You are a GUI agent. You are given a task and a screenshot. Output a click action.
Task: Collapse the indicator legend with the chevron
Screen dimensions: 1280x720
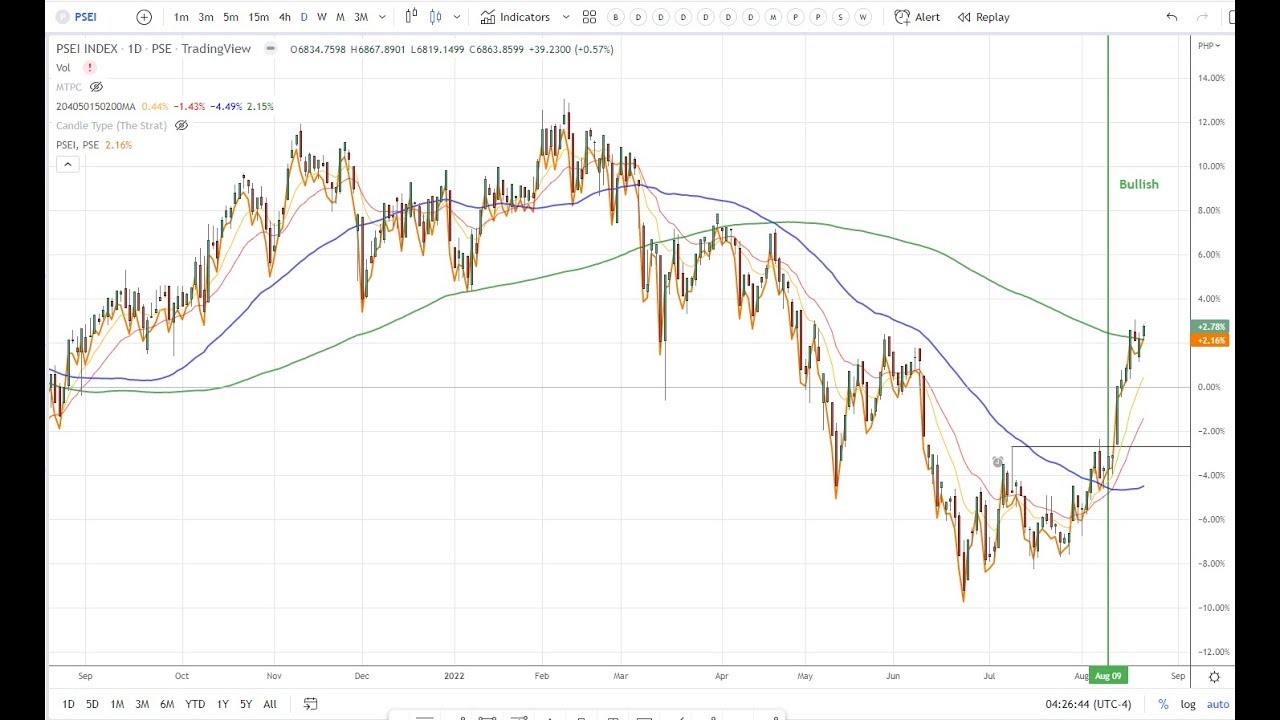click(x=67, y=164)
